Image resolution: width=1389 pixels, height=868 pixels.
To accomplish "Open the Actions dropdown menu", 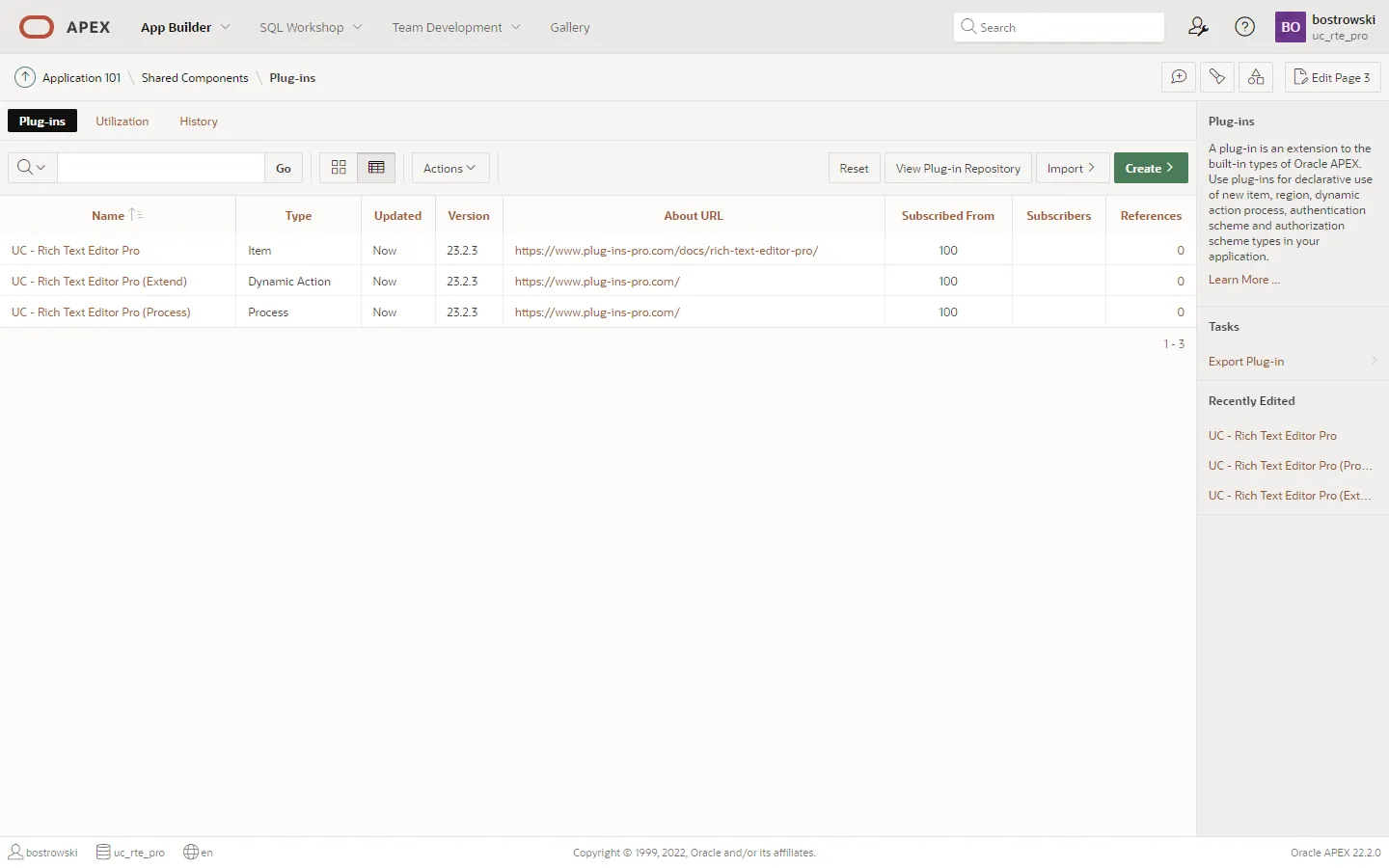I will (x=449, y=168).
